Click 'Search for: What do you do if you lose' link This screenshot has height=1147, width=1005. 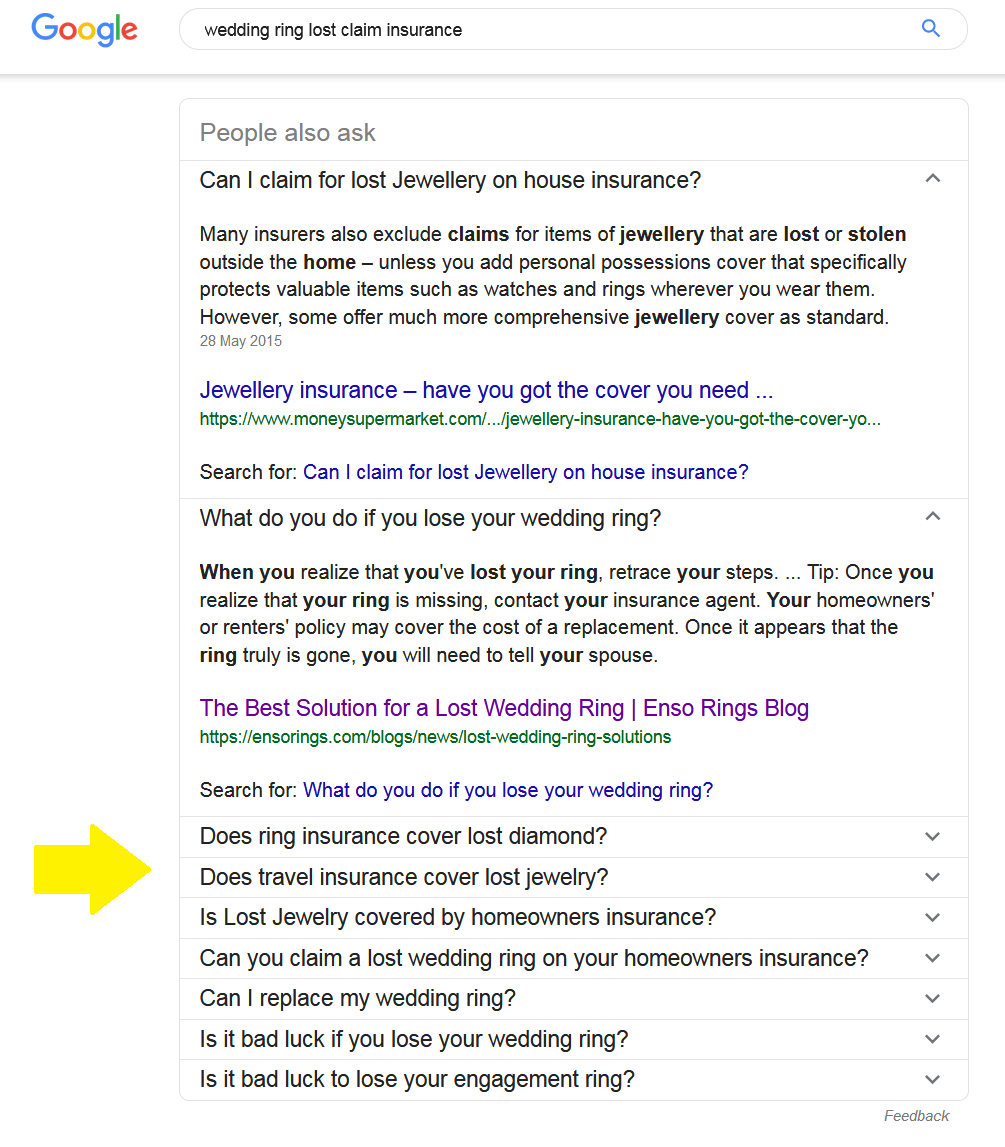[x=508, y=790]
